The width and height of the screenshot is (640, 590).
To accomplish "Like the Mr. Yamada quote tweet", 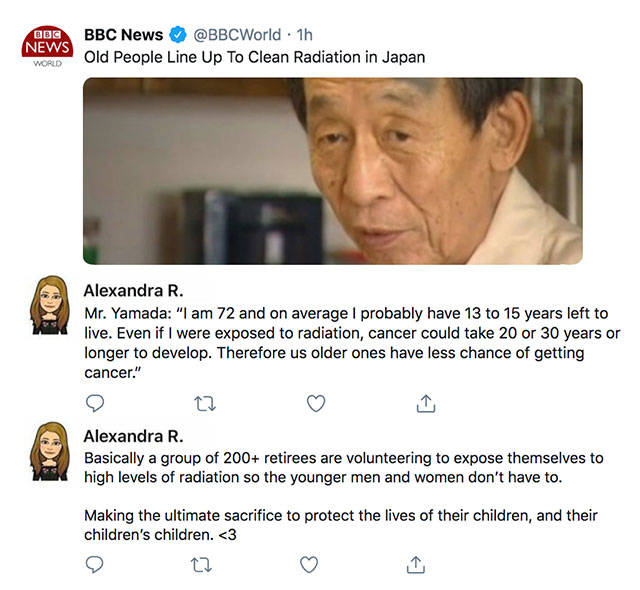I will click(316, 403).
